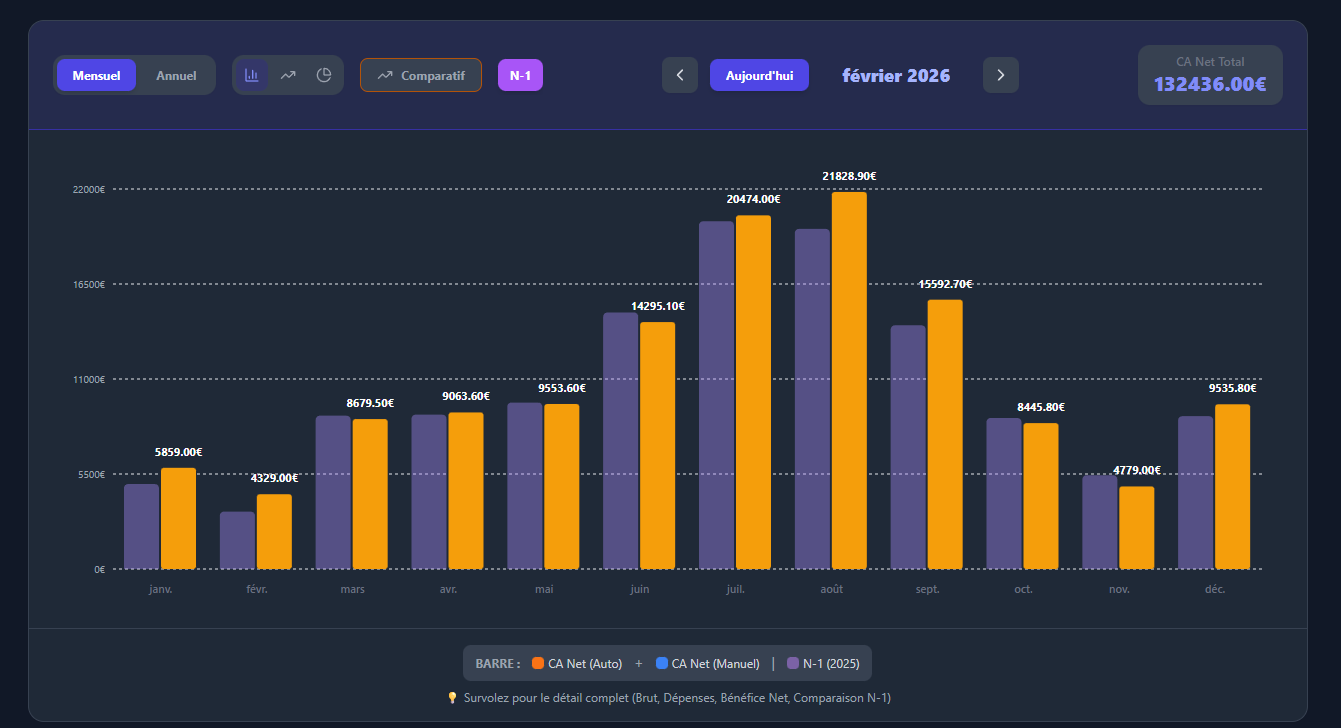Go to next month with right chevron

1001,75
